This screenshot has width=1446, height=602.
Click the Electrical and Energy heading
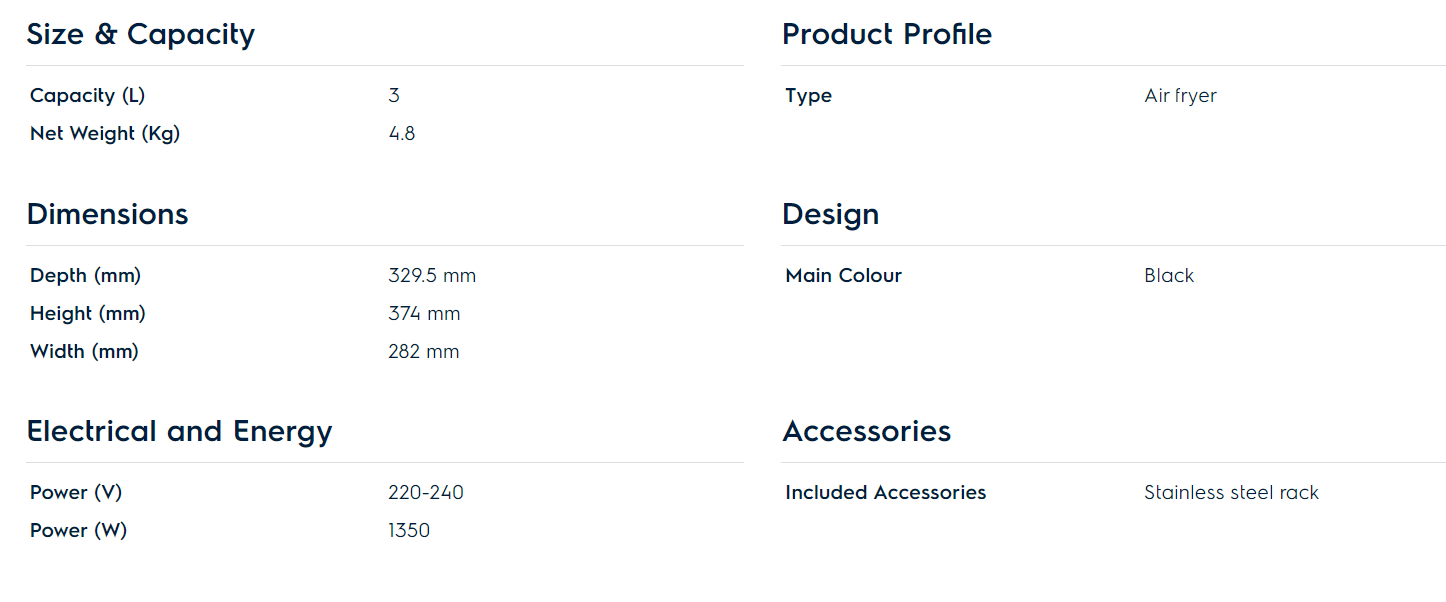click(179, 432)
